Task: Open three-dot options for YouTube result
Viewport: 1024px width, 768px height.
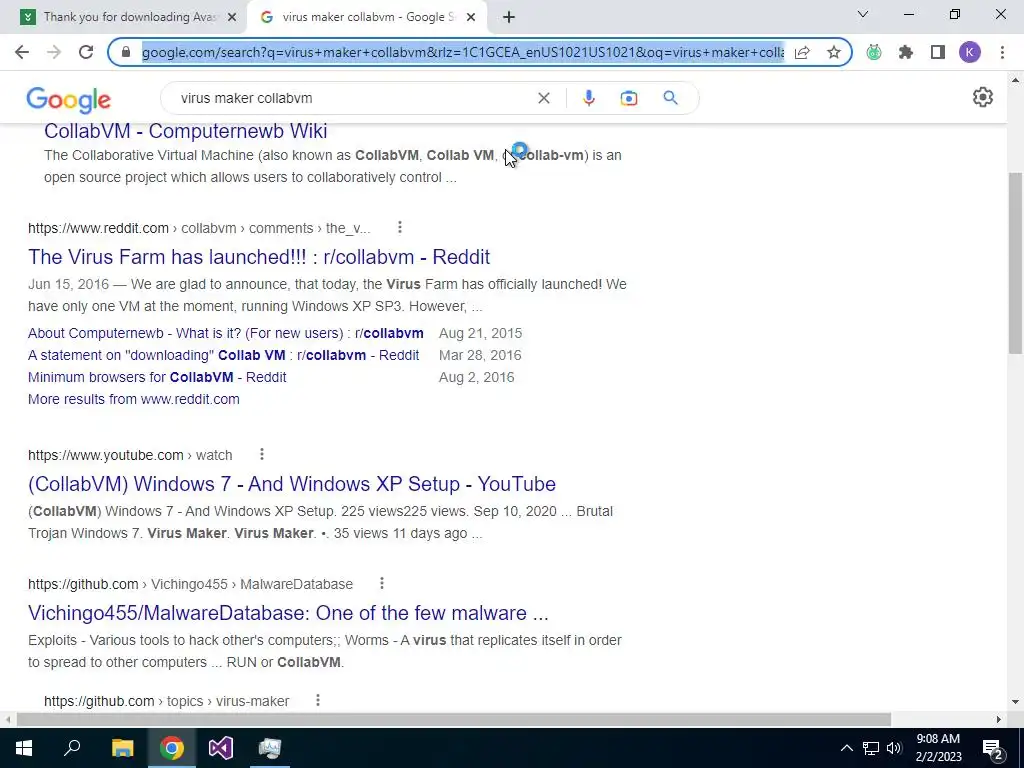Action: pyautogui.click(x=262, y=454)
